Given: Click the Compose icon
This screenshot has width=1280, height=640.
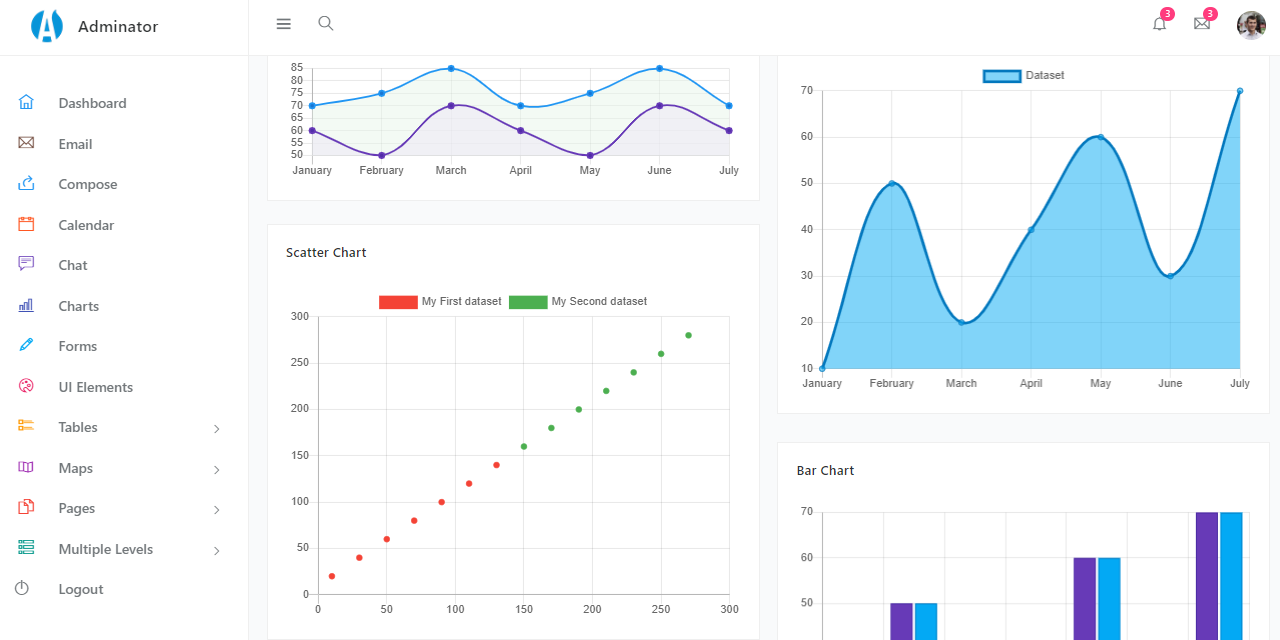Looking at the screenshot, I should 25,183.
